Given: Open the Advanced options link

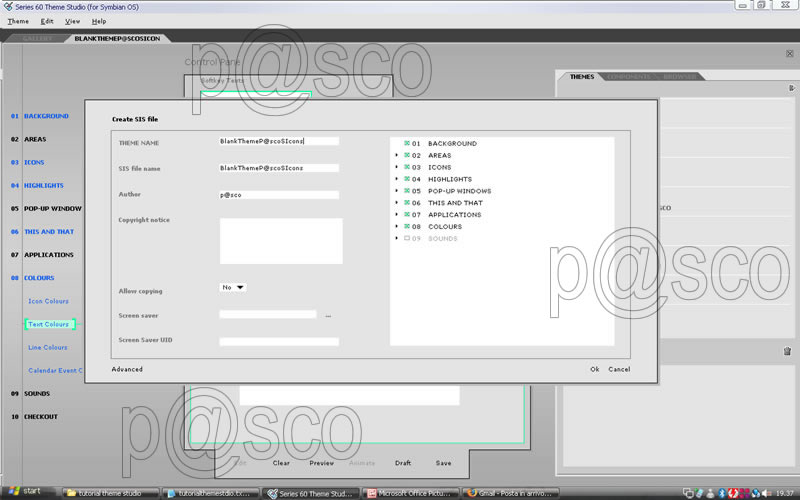Looking at the screenshot, I should pos(127,369).
